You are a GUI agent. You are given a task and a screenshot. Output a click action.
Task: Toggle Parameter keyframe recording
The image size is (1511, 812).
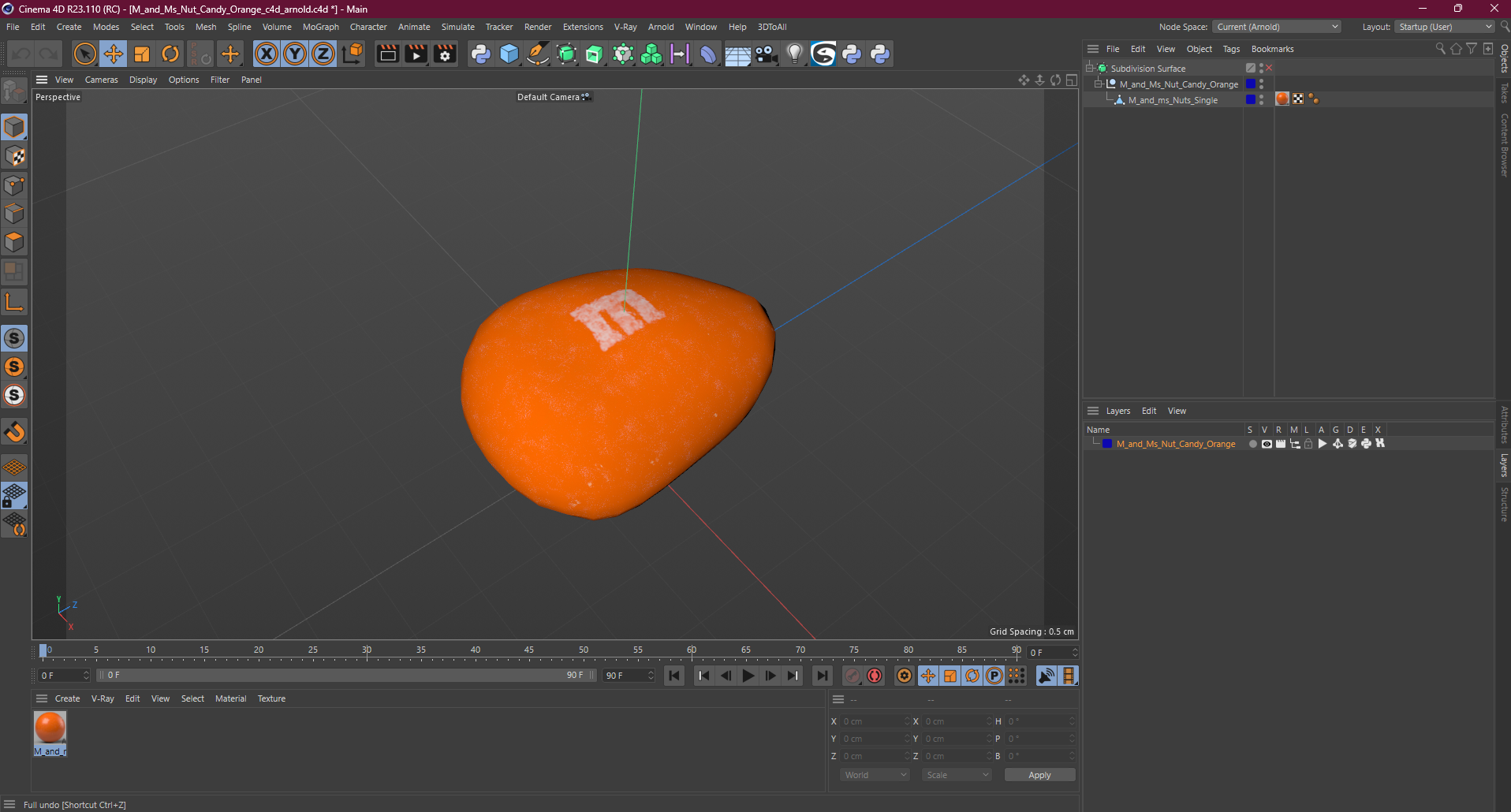pyautogui.click(x=994, y=676)
